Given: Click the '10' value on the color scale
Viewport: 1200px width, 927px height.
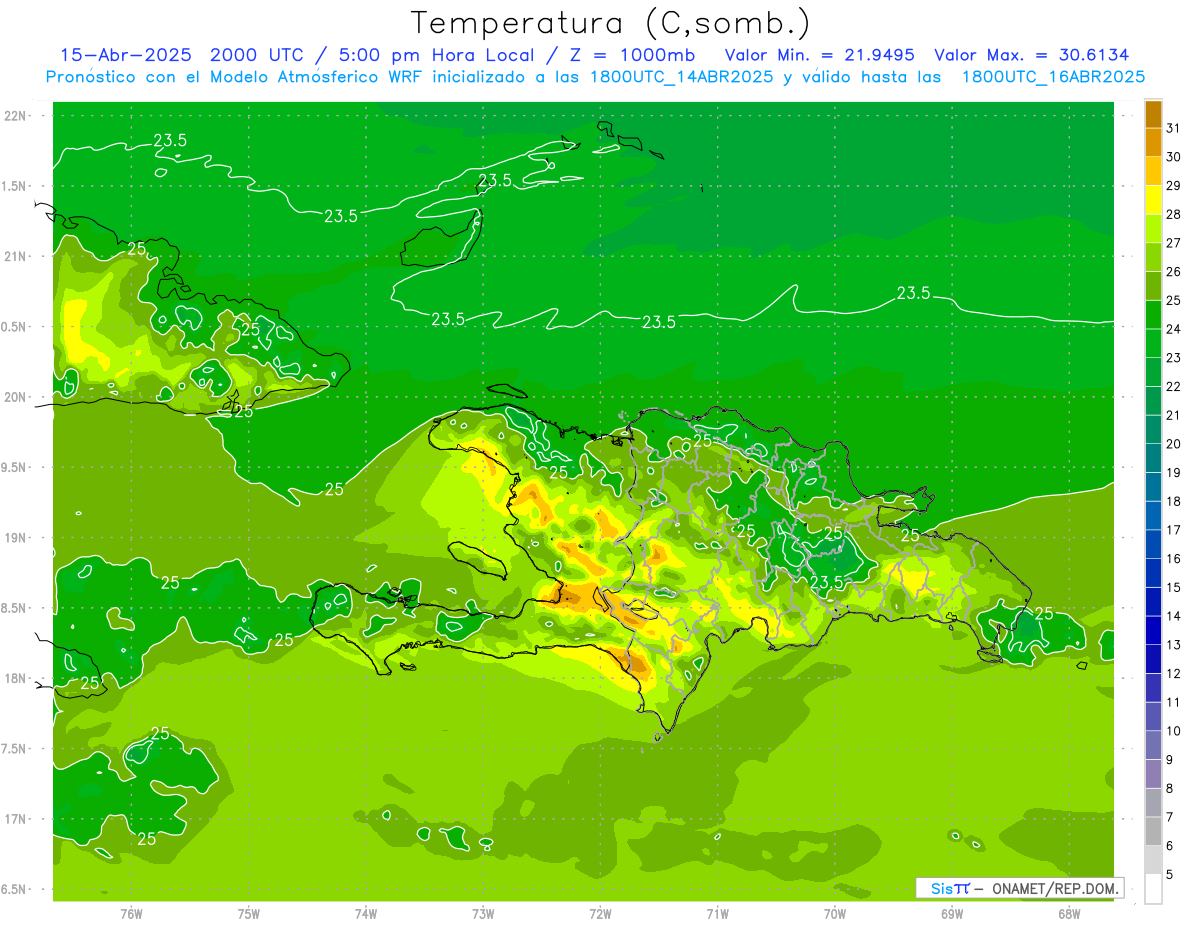Looking at the screenshot, I should click(1173, 731).
